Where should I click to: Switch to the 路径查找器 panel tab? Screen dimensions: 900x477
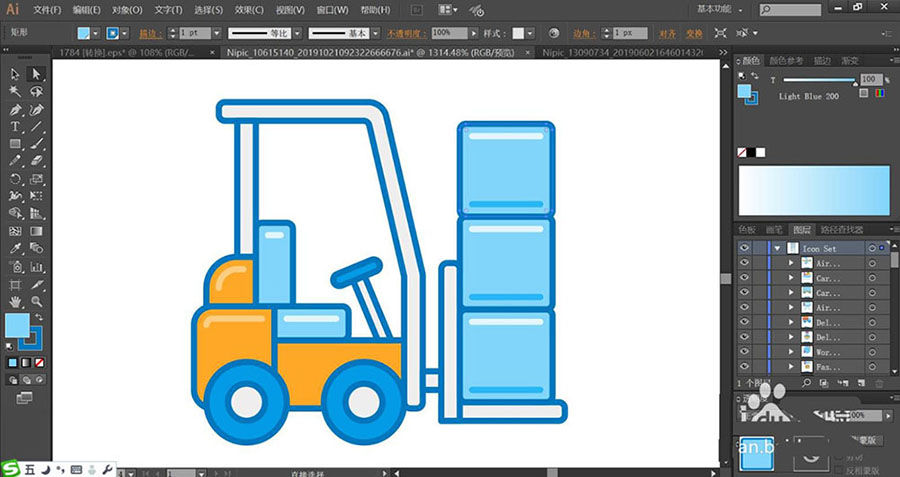pyautogui.click(x=842, y=229)
